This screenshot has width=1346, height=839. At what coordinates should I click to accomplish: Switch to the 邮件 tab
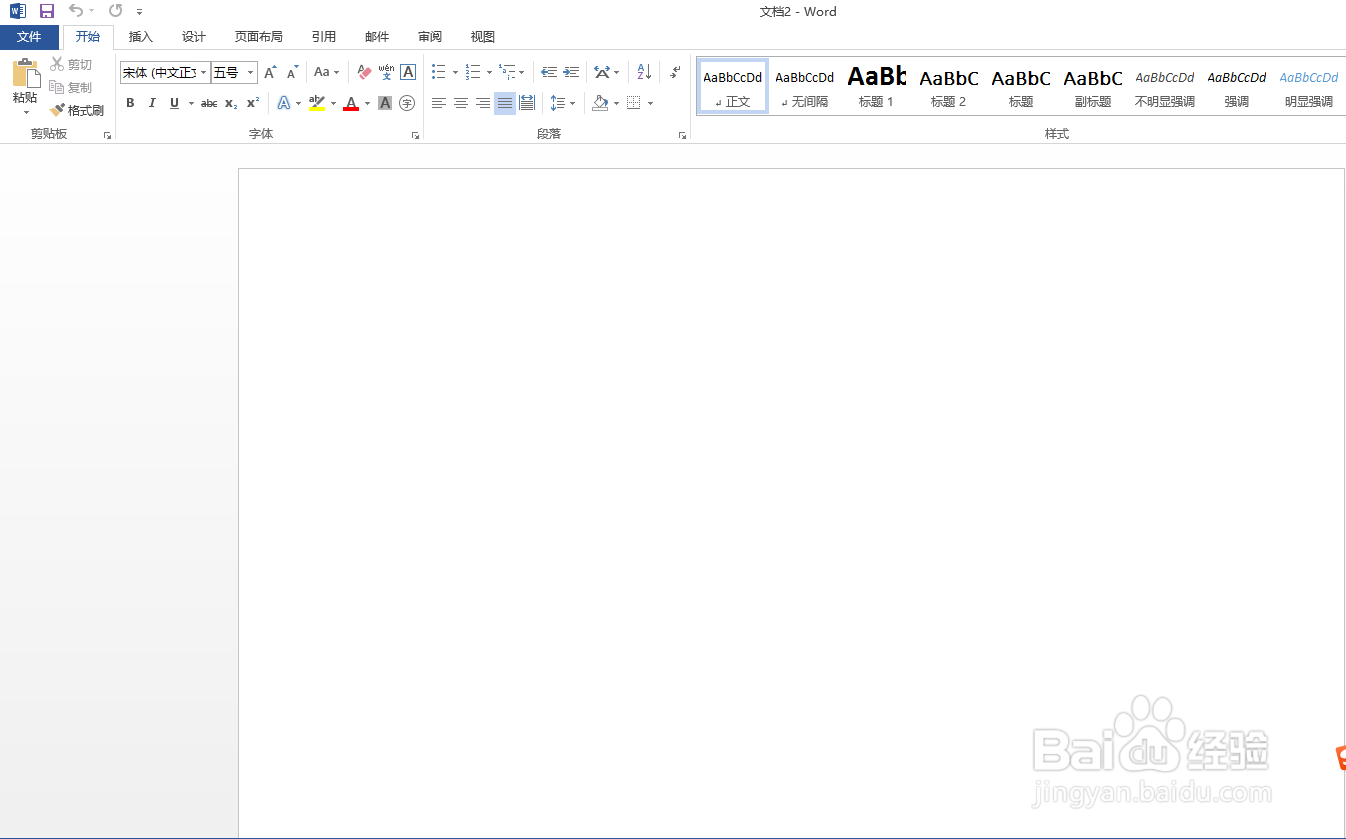[x=377, y=37]
